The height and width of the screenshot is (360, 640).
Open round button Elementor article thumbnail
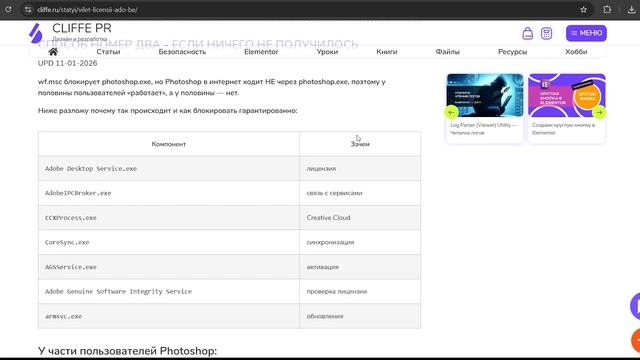567,96
